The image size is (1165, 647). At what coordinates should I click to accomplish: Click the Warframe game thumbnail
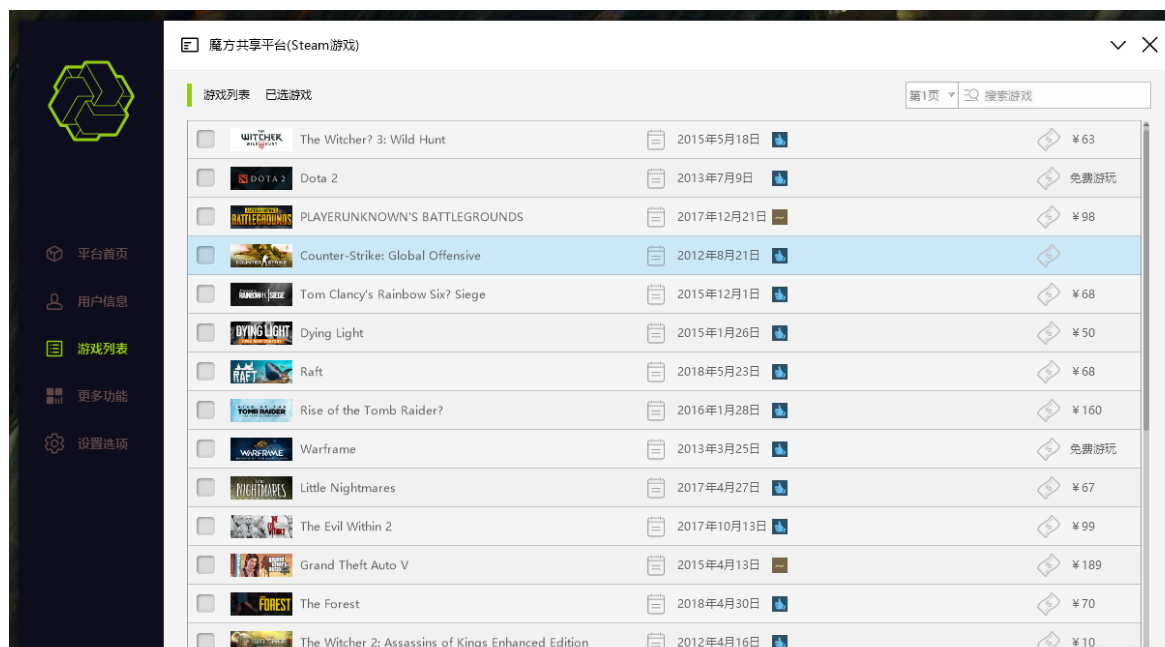(x=261, y=449)
